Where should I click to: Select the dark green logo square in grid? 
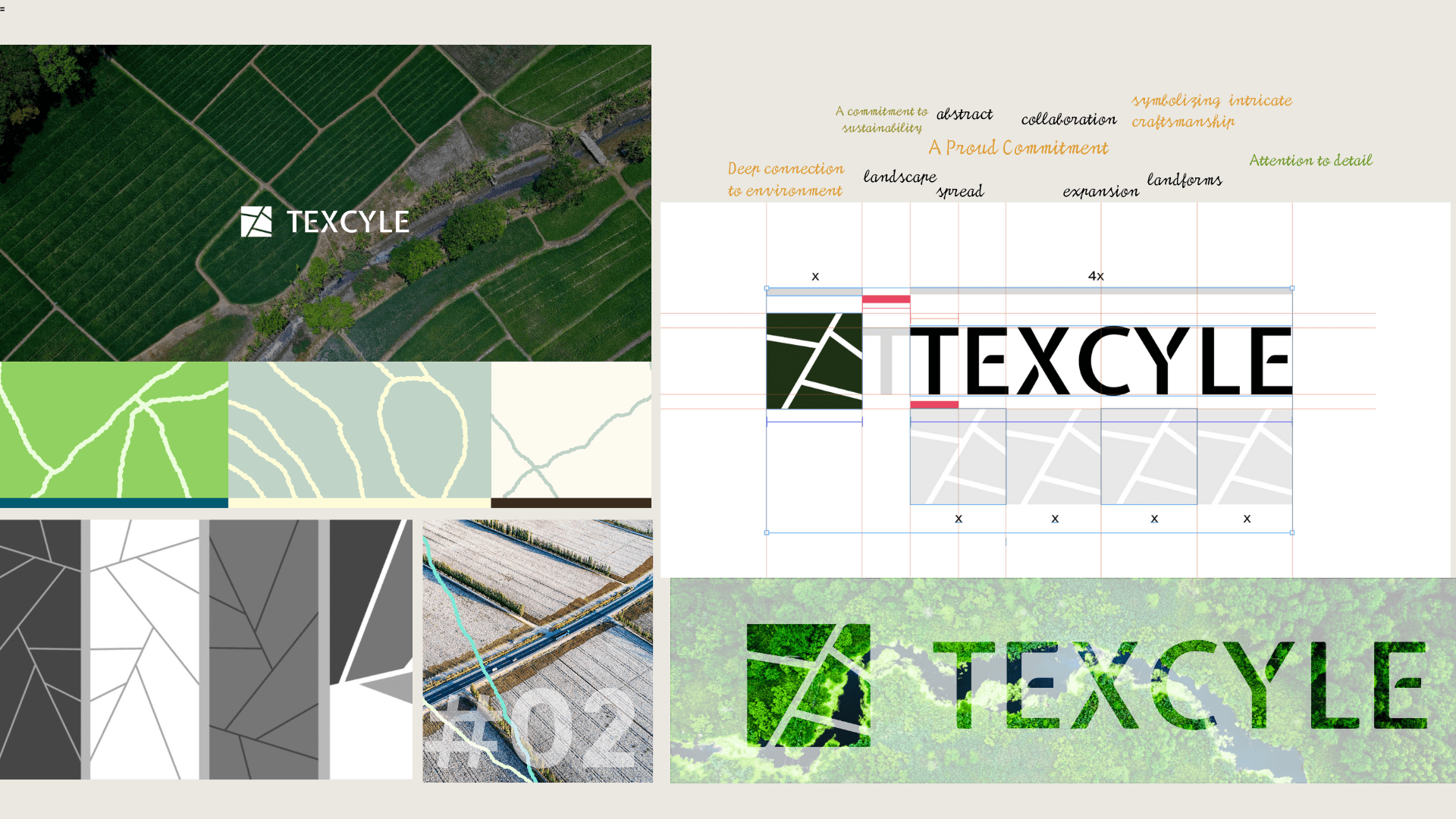point(814,361)
